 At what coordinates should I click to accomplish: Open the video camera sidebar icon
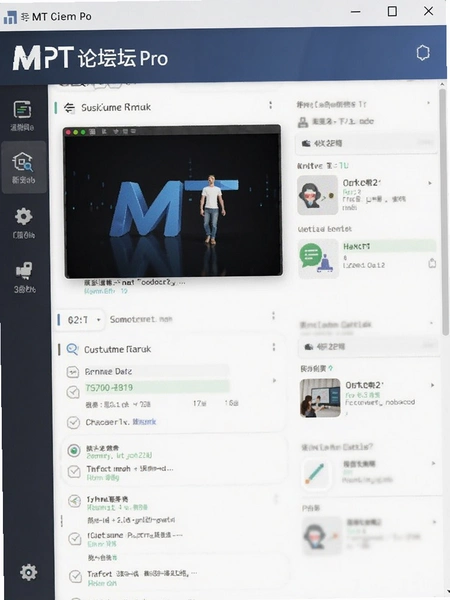[24, 270]
